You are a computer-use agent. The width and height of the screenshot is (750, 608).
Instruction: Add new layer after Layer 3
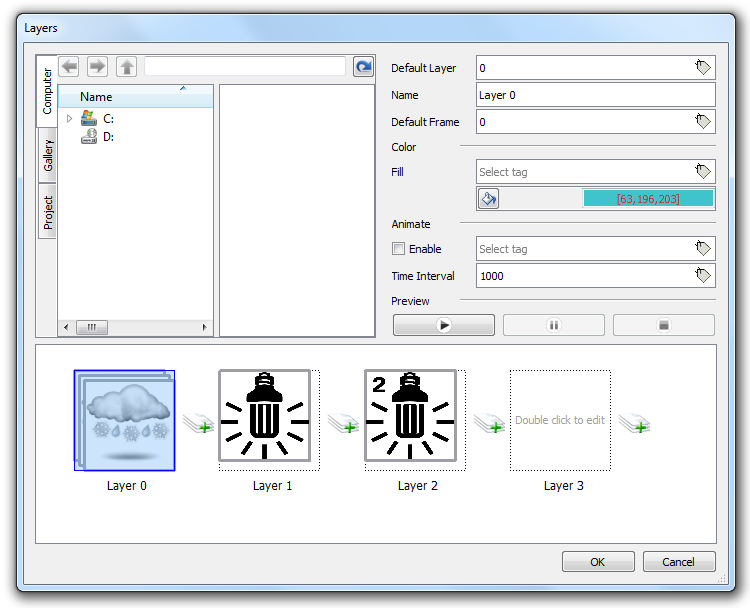[x=634, y=423]
